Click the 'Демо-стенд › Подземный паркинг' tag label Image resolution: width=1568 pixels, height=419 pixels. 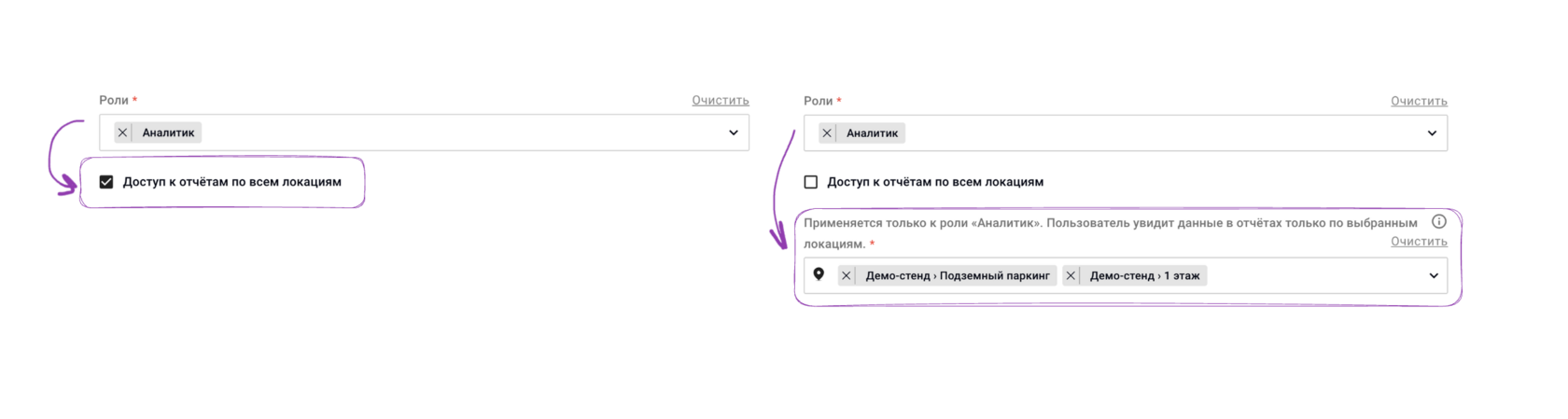958,275
